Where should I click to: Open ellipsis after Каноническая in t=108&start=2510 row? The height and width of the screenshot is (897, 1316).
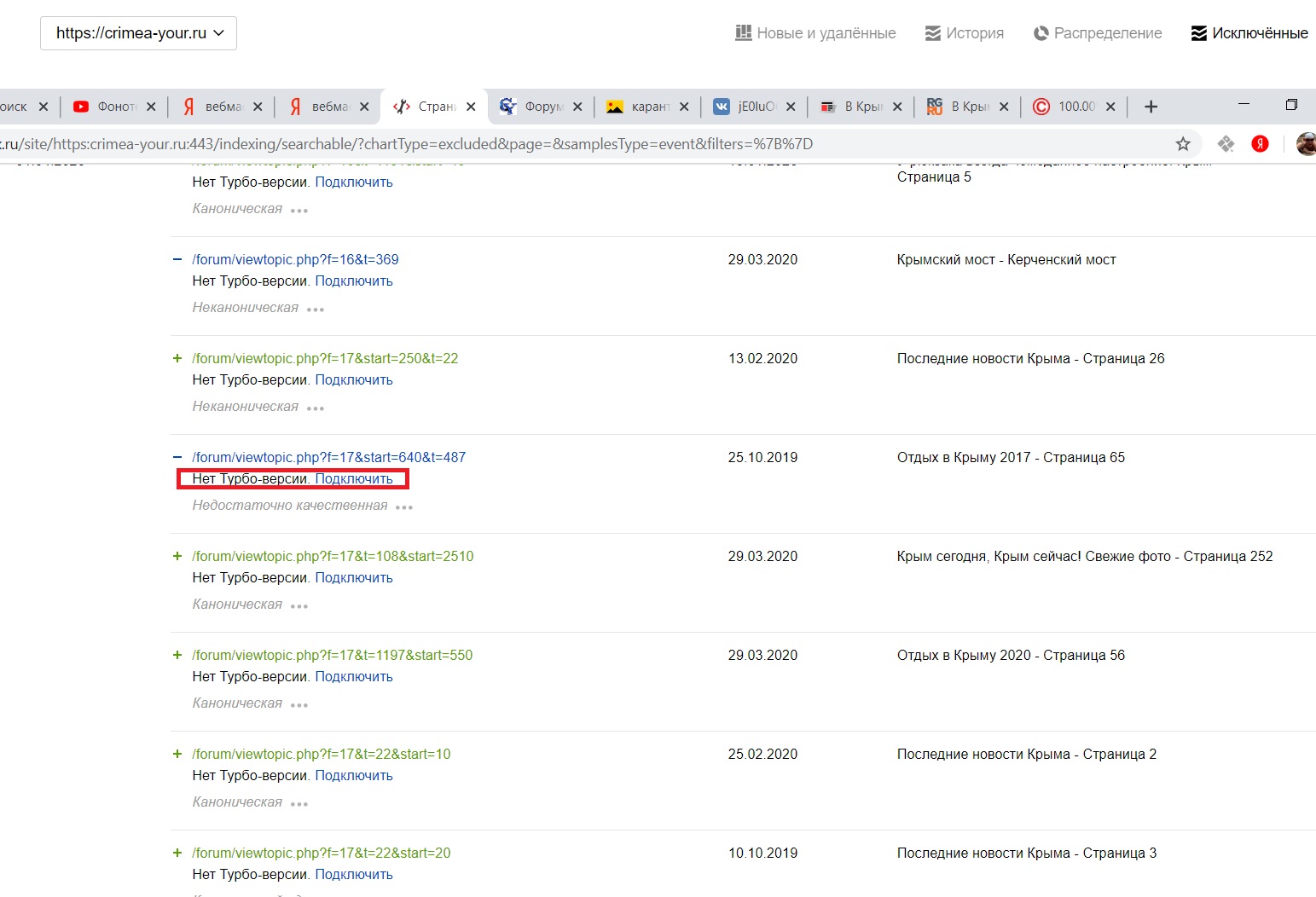[299, 606]
